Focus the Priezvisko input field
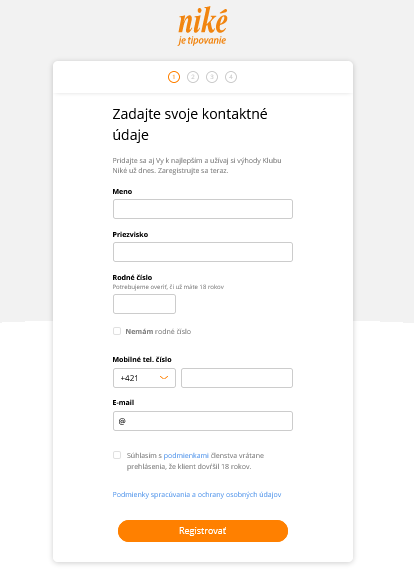Image resolution: width=414 pixels, height=570 pixels. [x=203, y=252]
